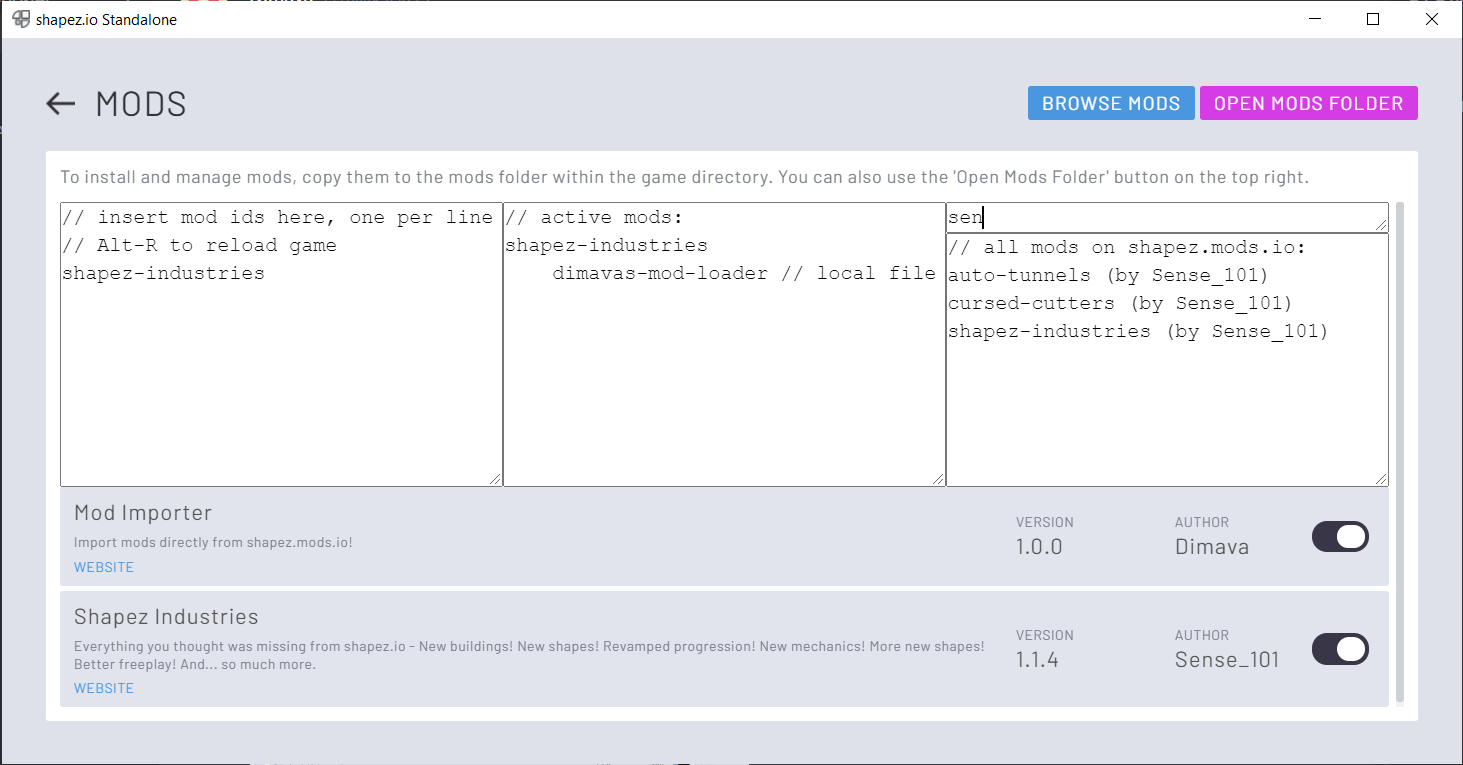Click in the active mods text area
Screen dimensions: 1463x765
pos(723,380)
